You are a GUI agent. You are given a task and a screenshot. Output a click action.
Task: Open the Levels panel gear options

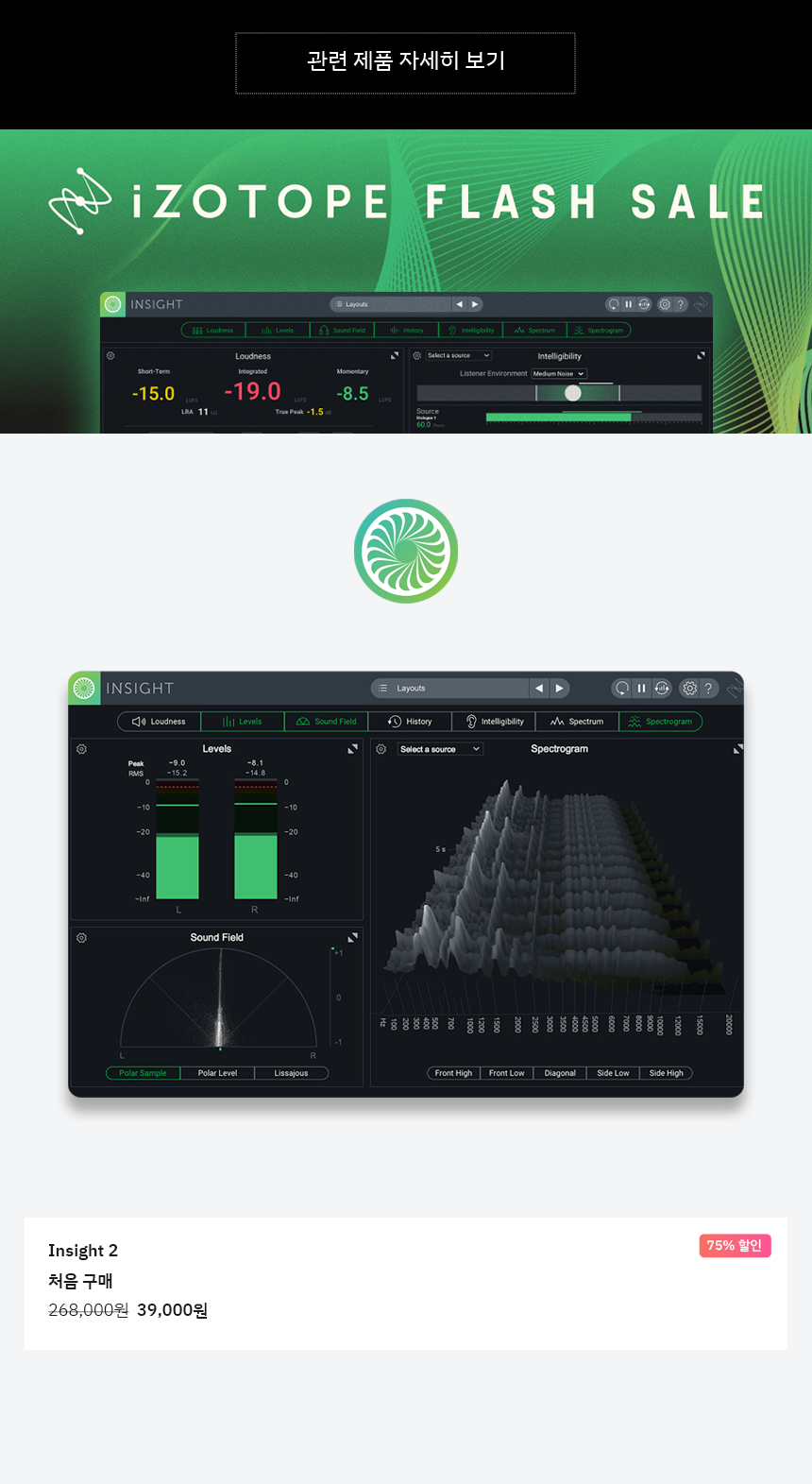pos(82,749)
